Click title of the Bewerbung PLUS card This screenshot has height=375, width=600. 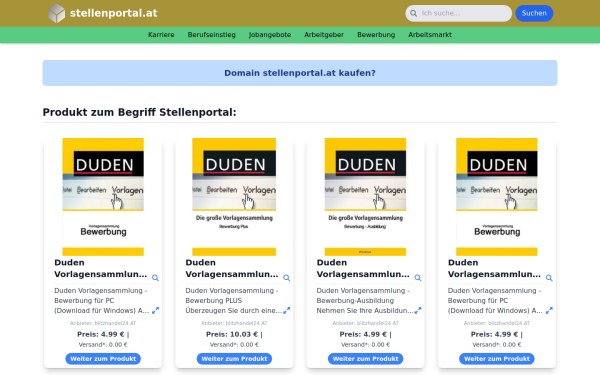tap(232, 268)
